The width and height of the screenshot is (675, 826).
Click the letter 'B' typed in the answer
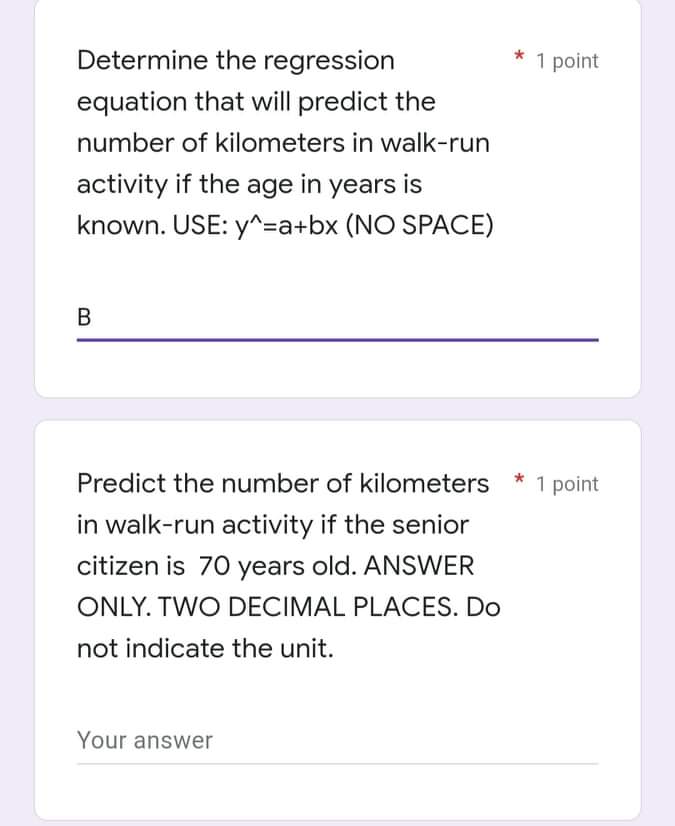tap(84, 317)
